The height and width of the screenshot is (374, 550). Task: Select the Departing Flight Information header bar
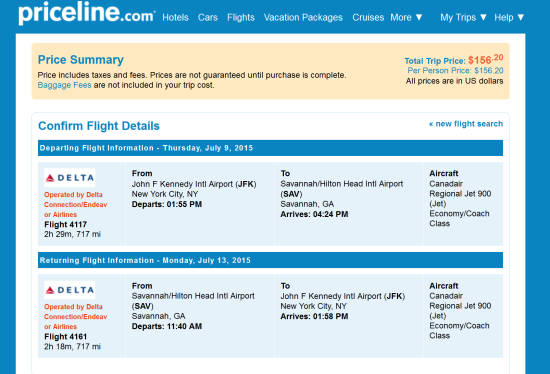(x=270, y=148)
